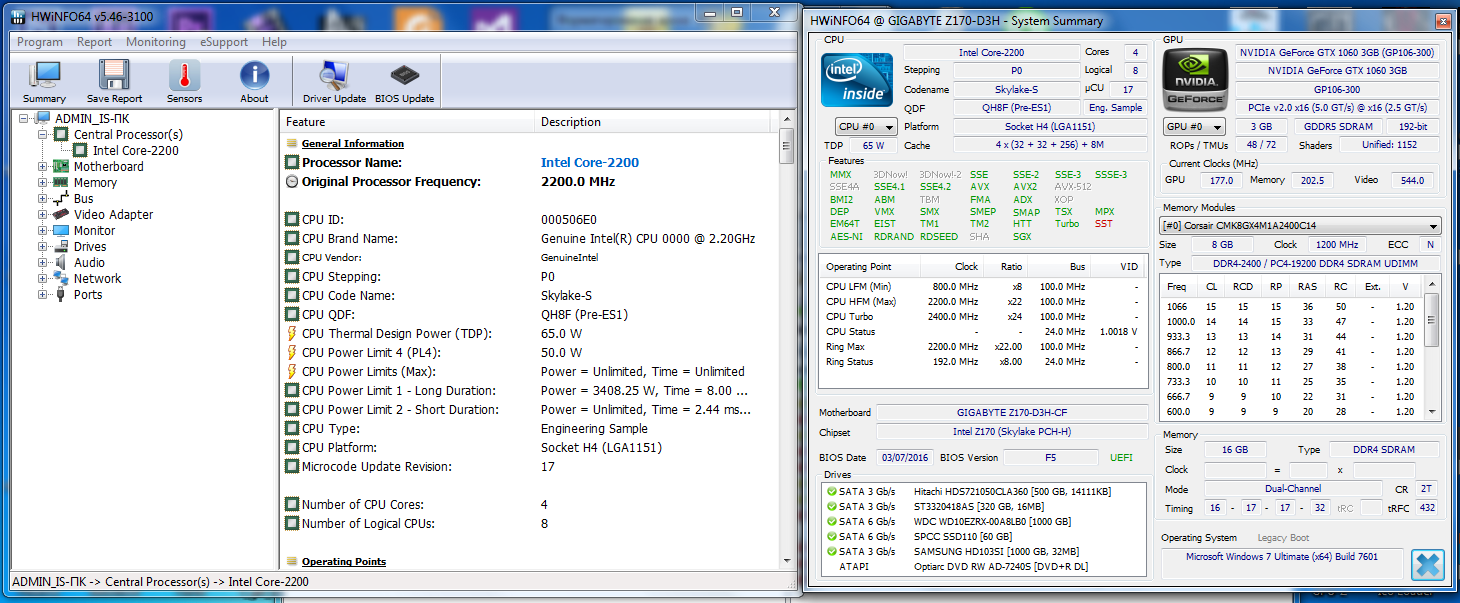1460x603 pixels.
Task: Click the Bus tree icon
Action: [61, 199]
